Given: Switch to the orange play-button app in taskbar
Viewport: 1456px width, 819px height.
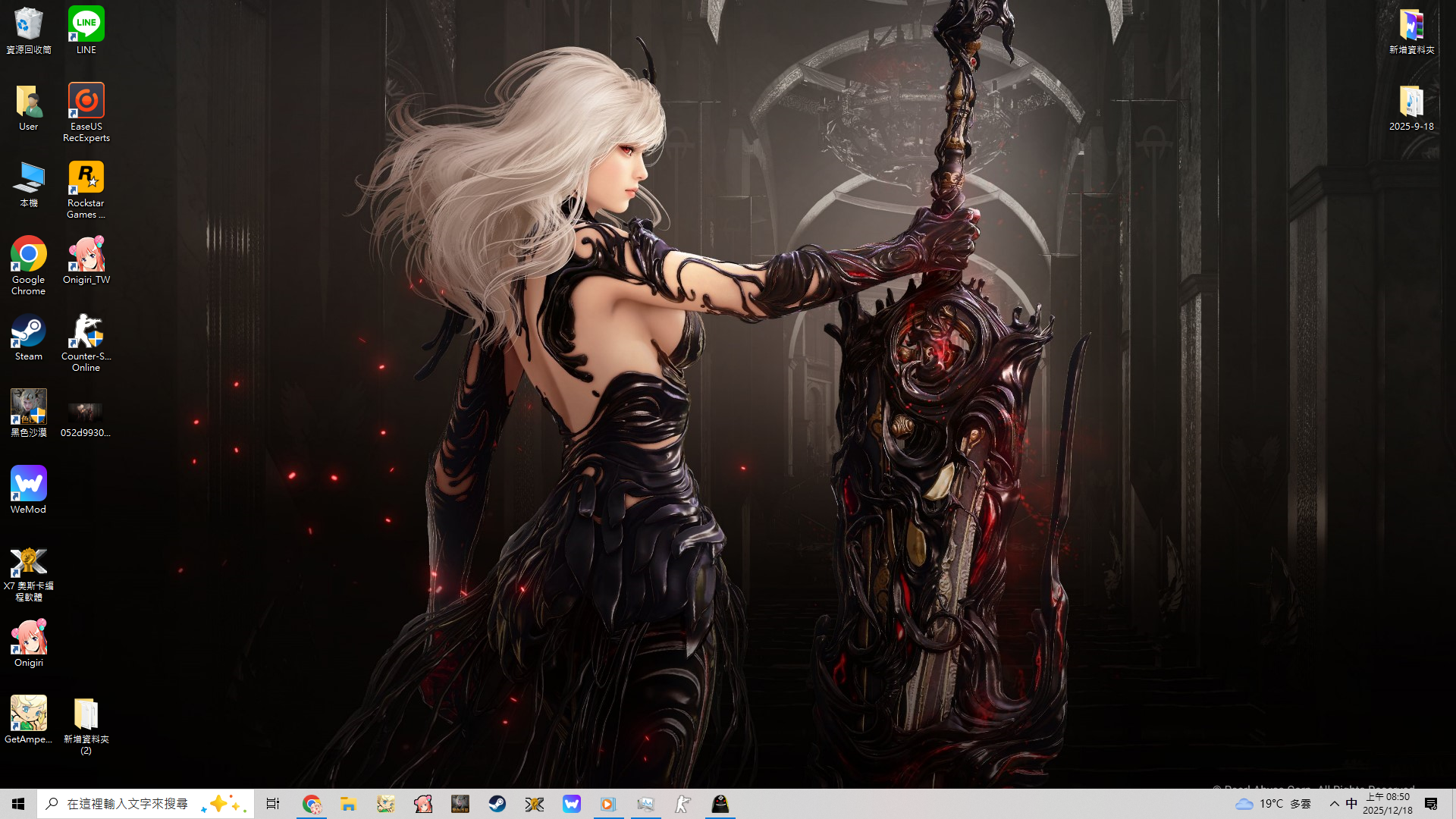Looking at the screenshot, I should [x=608, y=804].
